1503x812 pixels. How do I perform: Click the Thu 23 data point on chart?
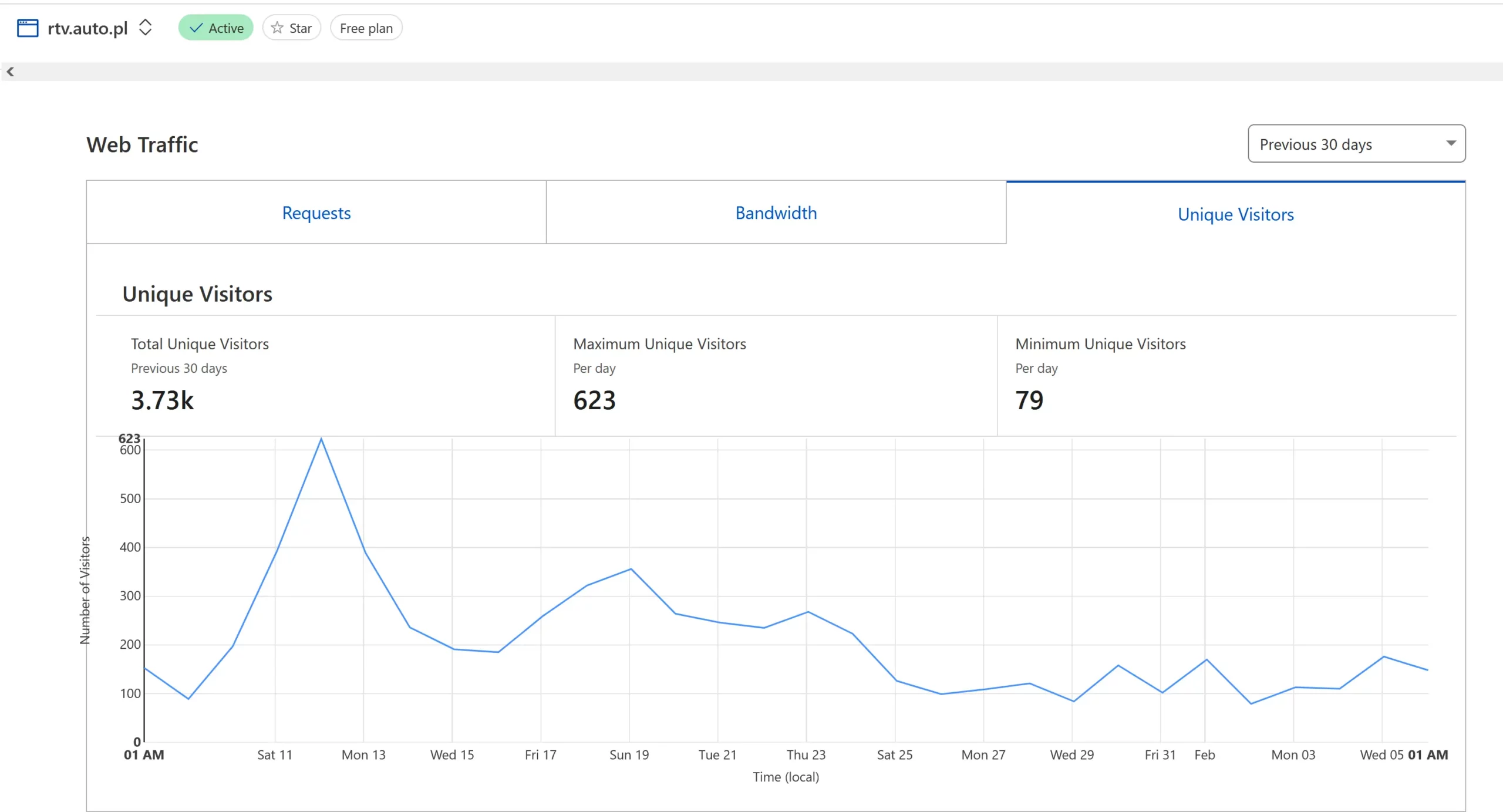pyautogui.click(x=808, y=612)
